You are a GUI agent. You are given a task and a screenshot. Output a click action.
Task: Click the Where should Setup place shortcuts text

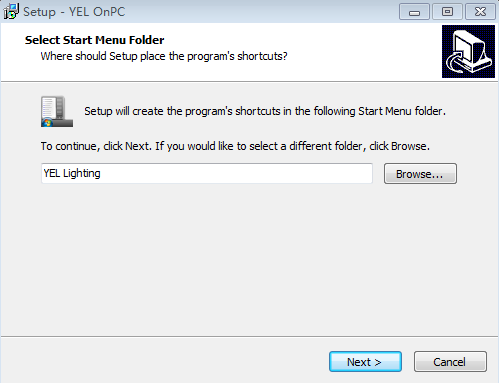[x=164, y=56]
